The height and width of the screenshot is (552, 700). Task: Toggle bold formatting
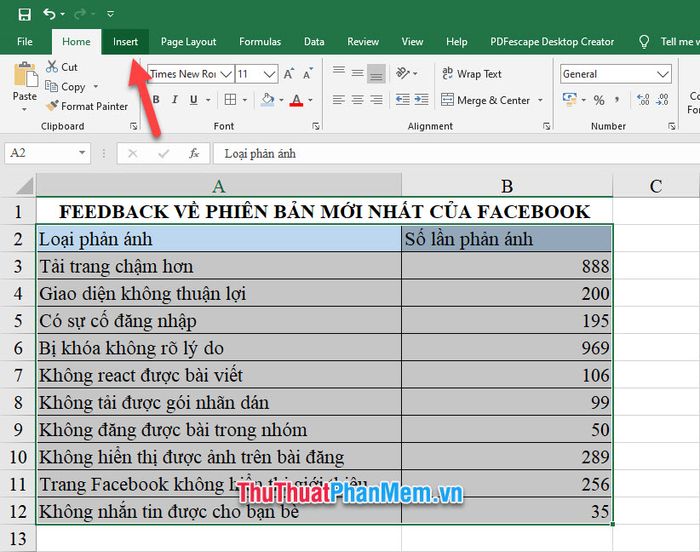tap(156, 100)
